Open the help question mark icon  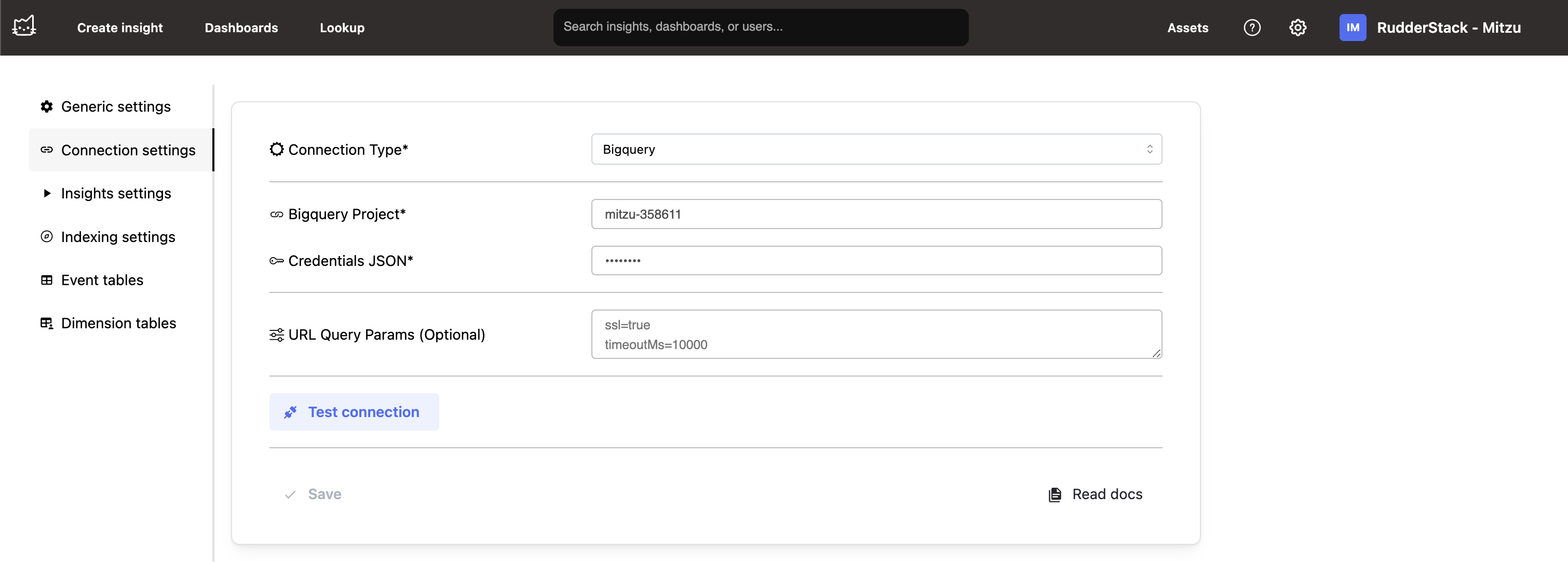[x=1251, y=28]
